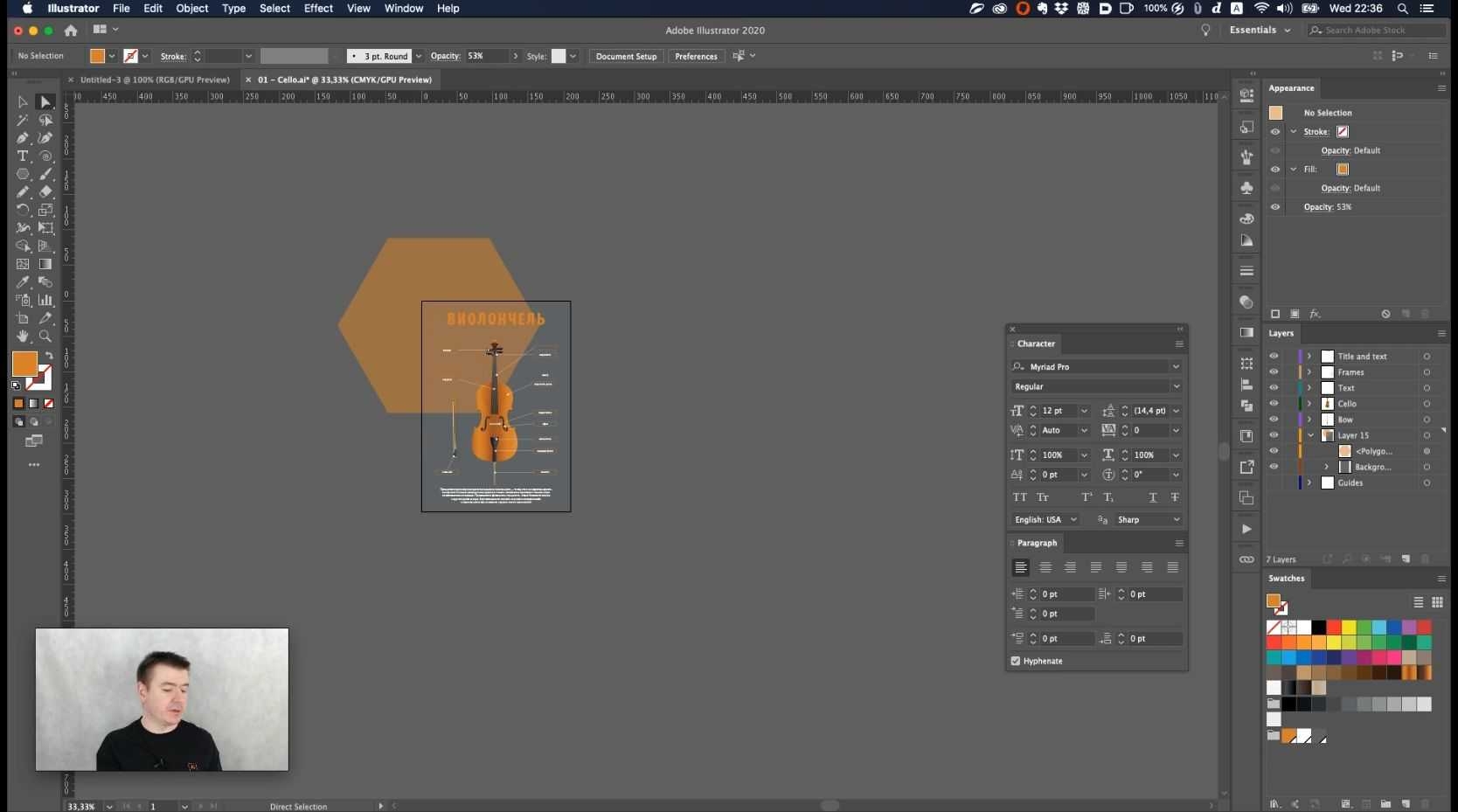Toggle the Hyphenate checkbox

click(1016, 661)
